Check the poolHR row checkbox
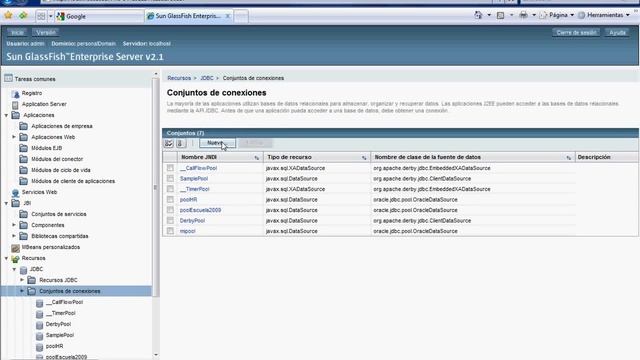 pos(170,200)
